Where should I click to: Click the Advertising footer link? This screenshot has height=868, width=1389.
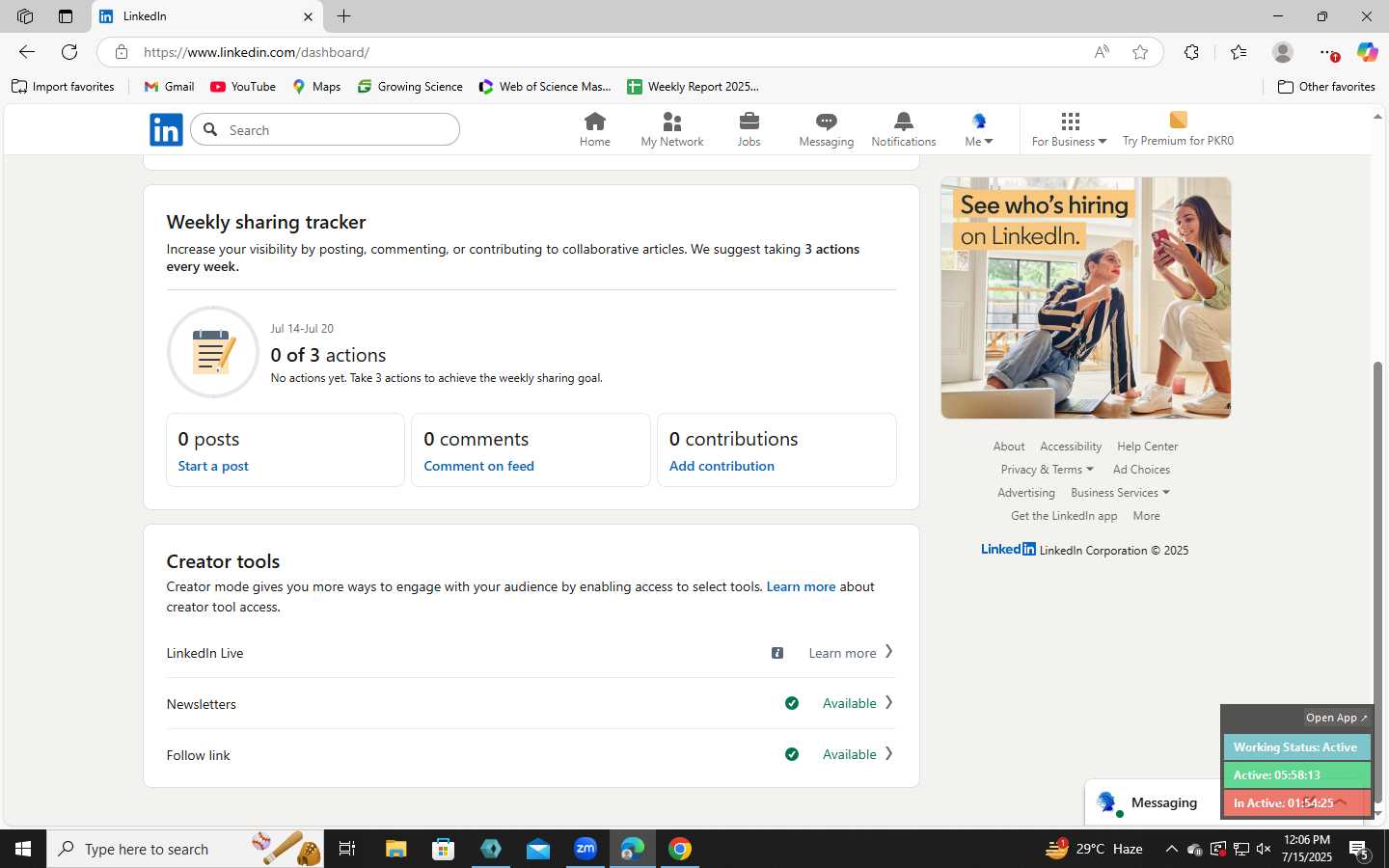1026,493
